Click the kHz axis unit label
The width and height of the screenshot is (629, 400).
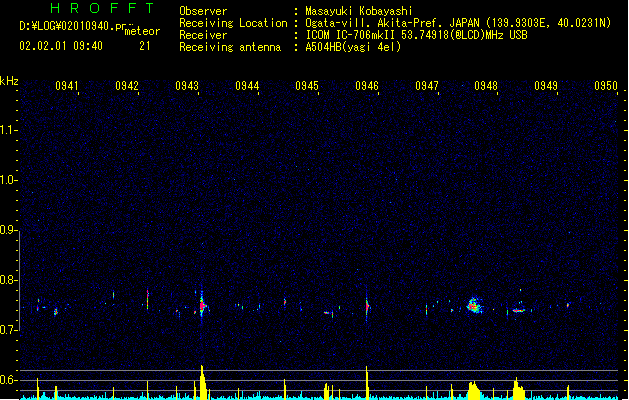9,81
